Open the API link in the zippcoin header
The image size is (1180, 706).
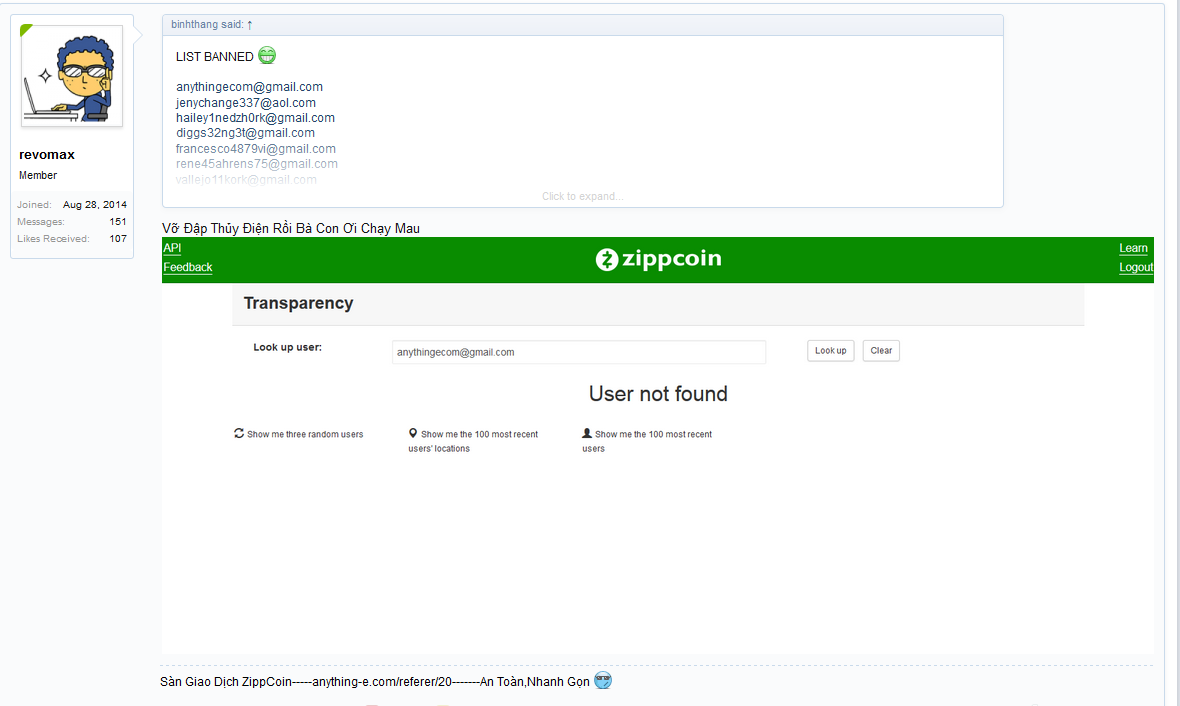[x=172, y=248]
